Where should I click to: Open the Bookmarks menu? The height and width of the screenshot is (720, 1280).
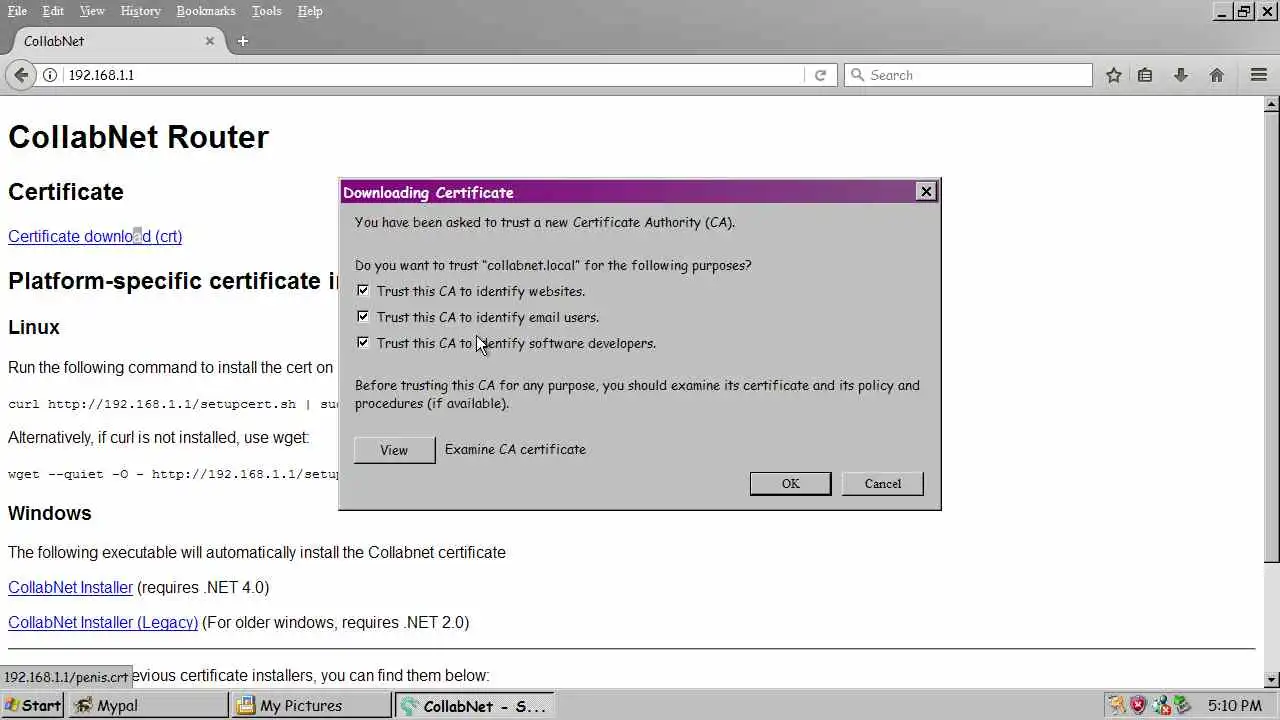click(x=206, y=11)
